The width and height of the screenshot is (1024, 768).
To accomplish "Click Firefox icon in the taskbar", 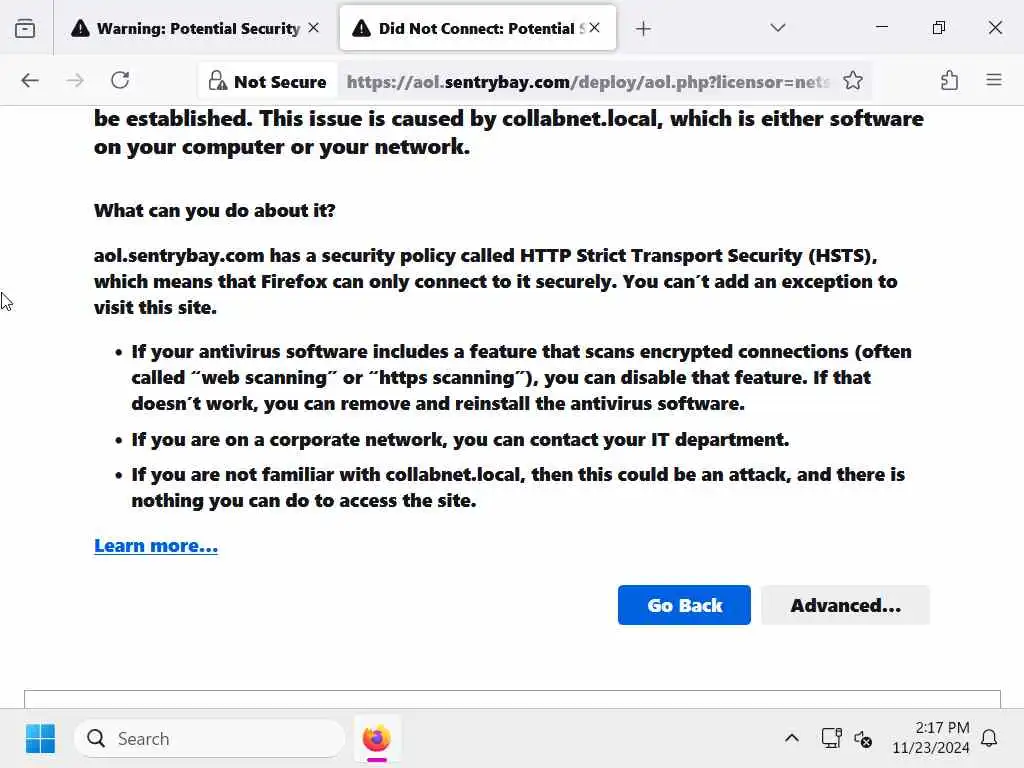I will [376, 739].
